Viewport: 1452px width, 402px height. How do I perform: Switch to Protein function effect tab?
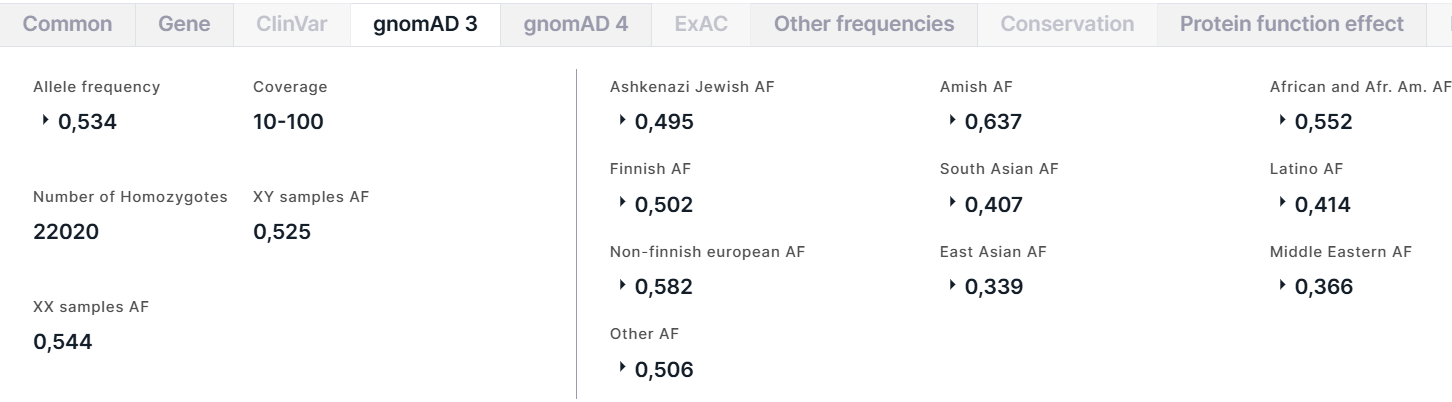(1292, 24)
